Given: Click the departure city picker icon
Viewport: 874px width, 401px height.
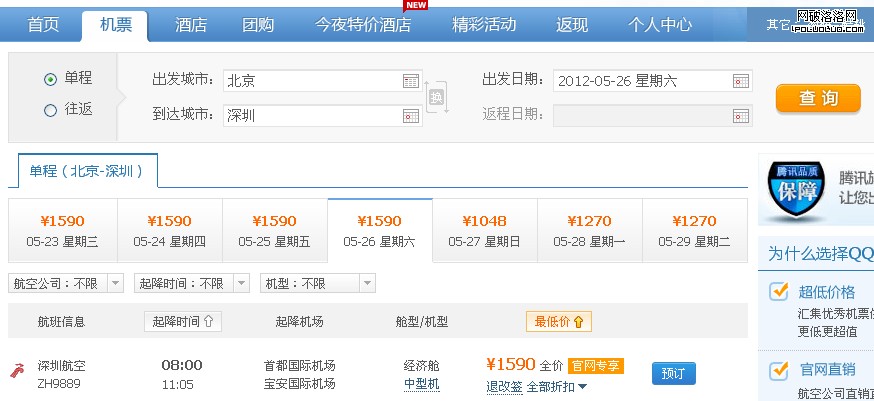Looking at the screenshot, I should [x=410, y=81].
